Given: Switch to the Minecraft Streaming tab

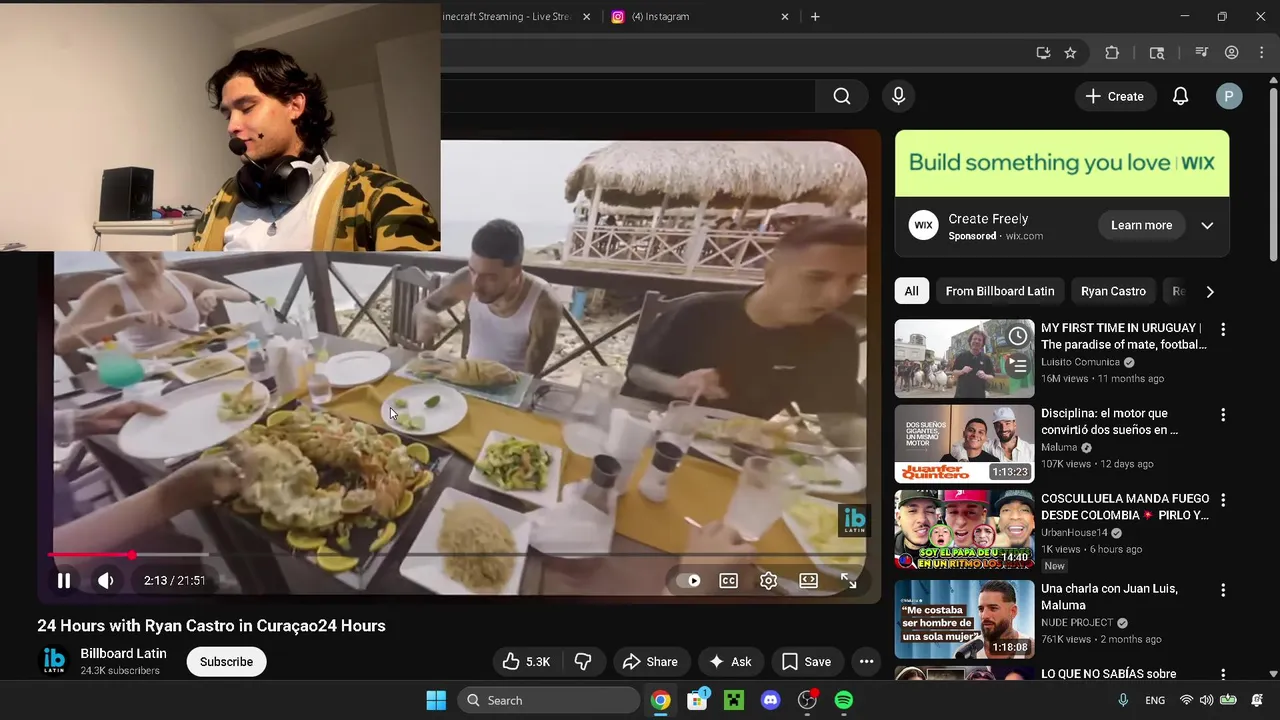Looking at the screenshot, I should pos(508,16).
